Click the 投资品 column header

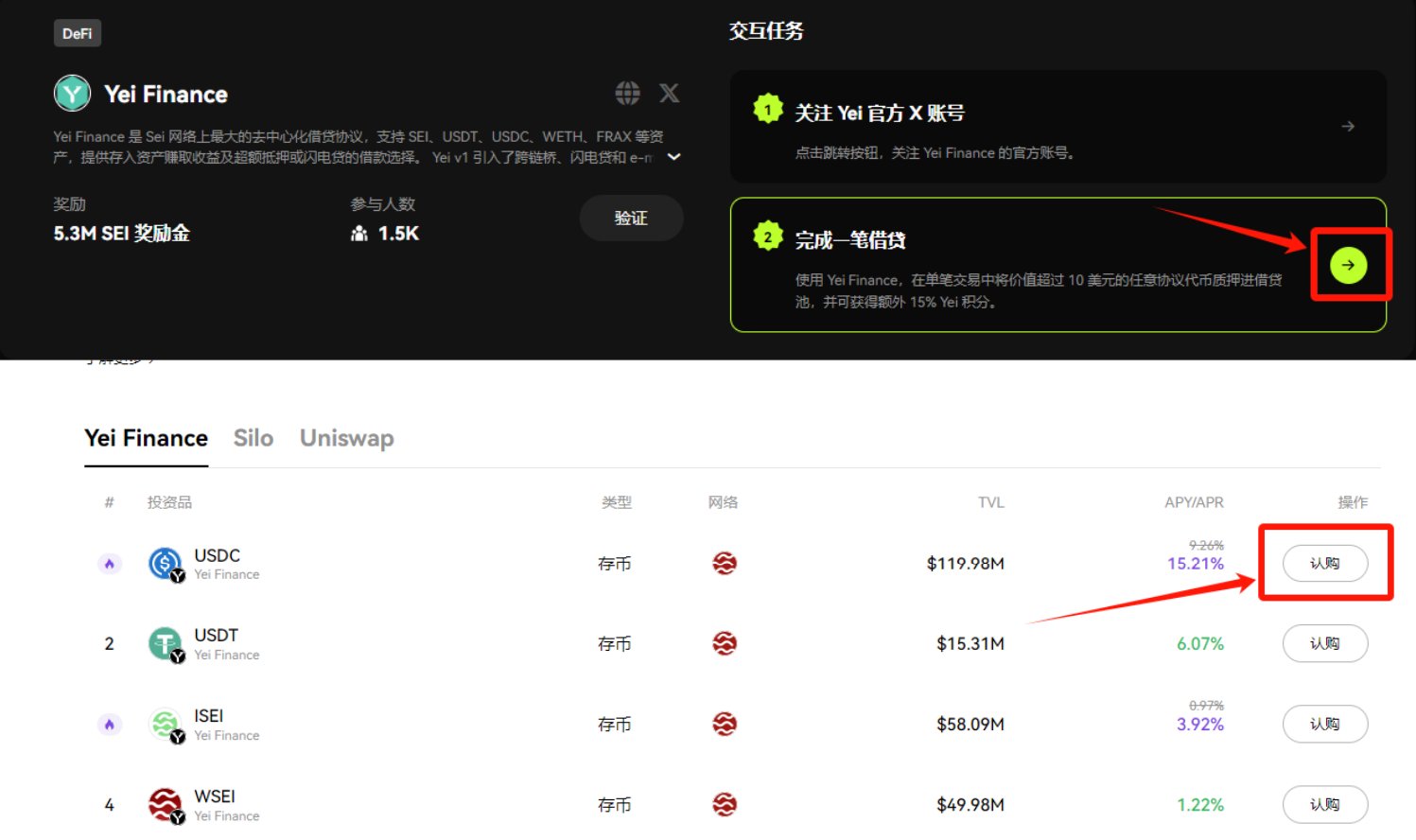[x=169, y=502]
